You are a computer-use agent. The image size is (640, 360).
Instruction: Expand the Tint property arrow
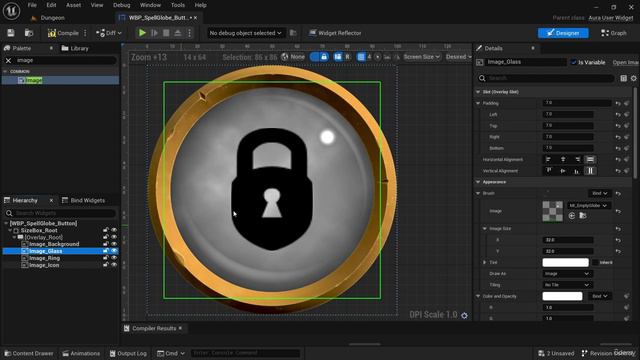485,262
